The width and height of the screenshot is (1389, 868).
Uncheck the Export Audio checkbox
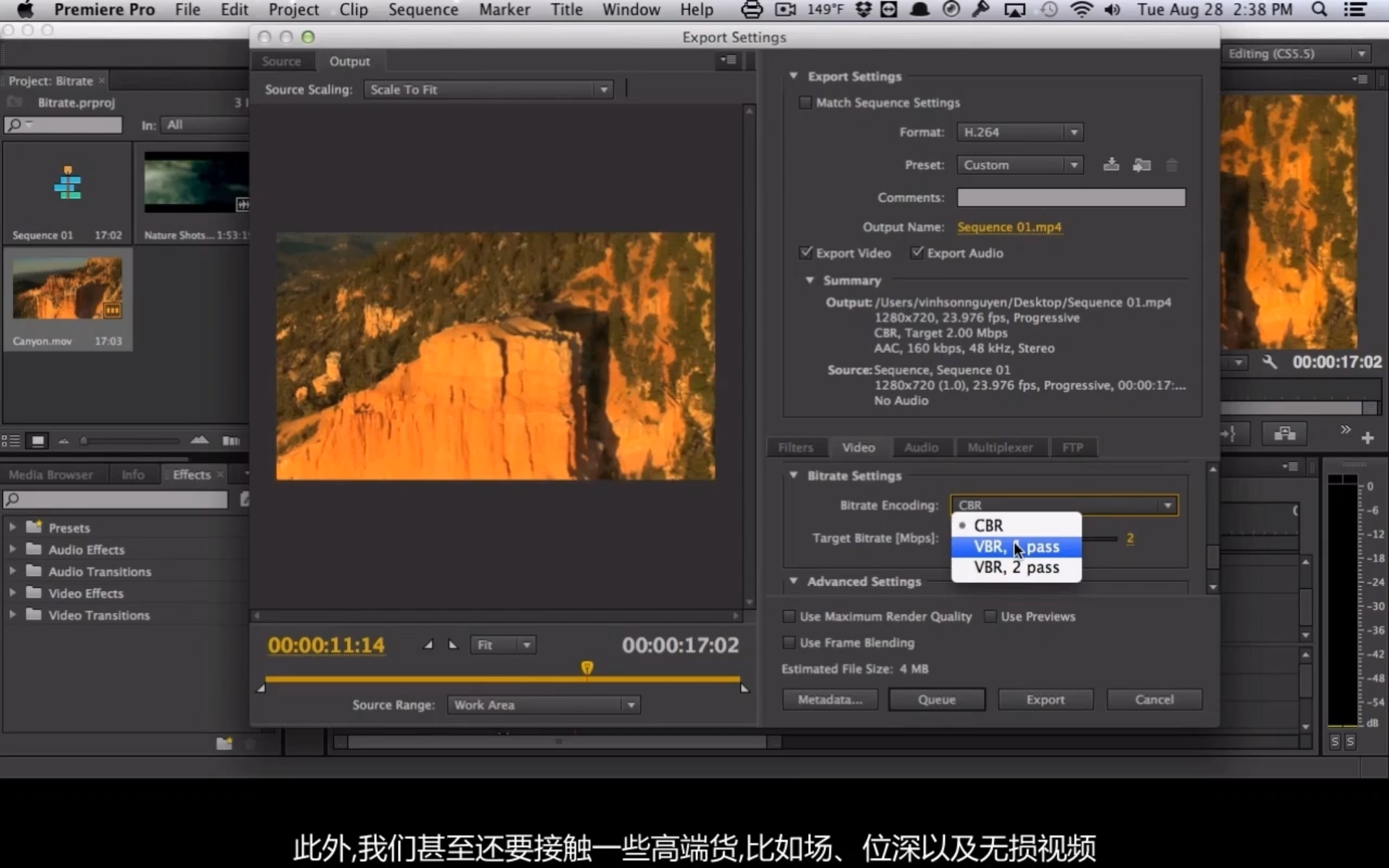click(917, 252)
